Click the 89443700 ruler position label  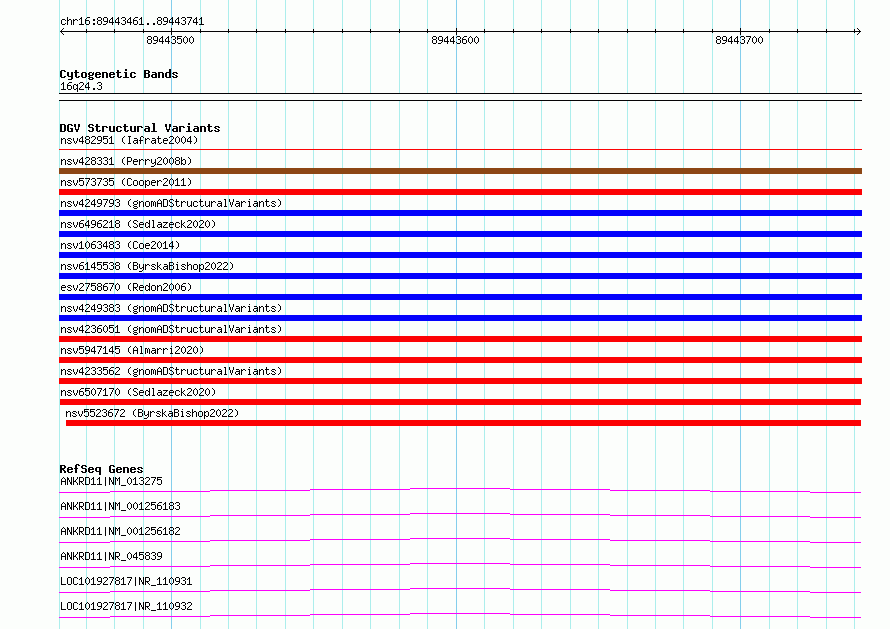[739, 40]
